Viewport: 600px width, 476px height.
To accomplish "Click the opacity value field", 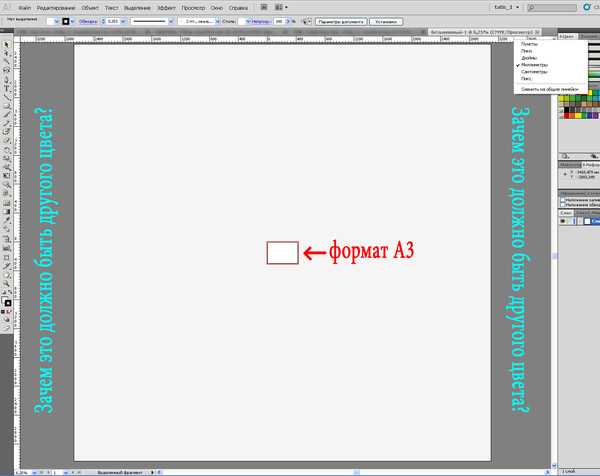I will click(x=279, y=21).
